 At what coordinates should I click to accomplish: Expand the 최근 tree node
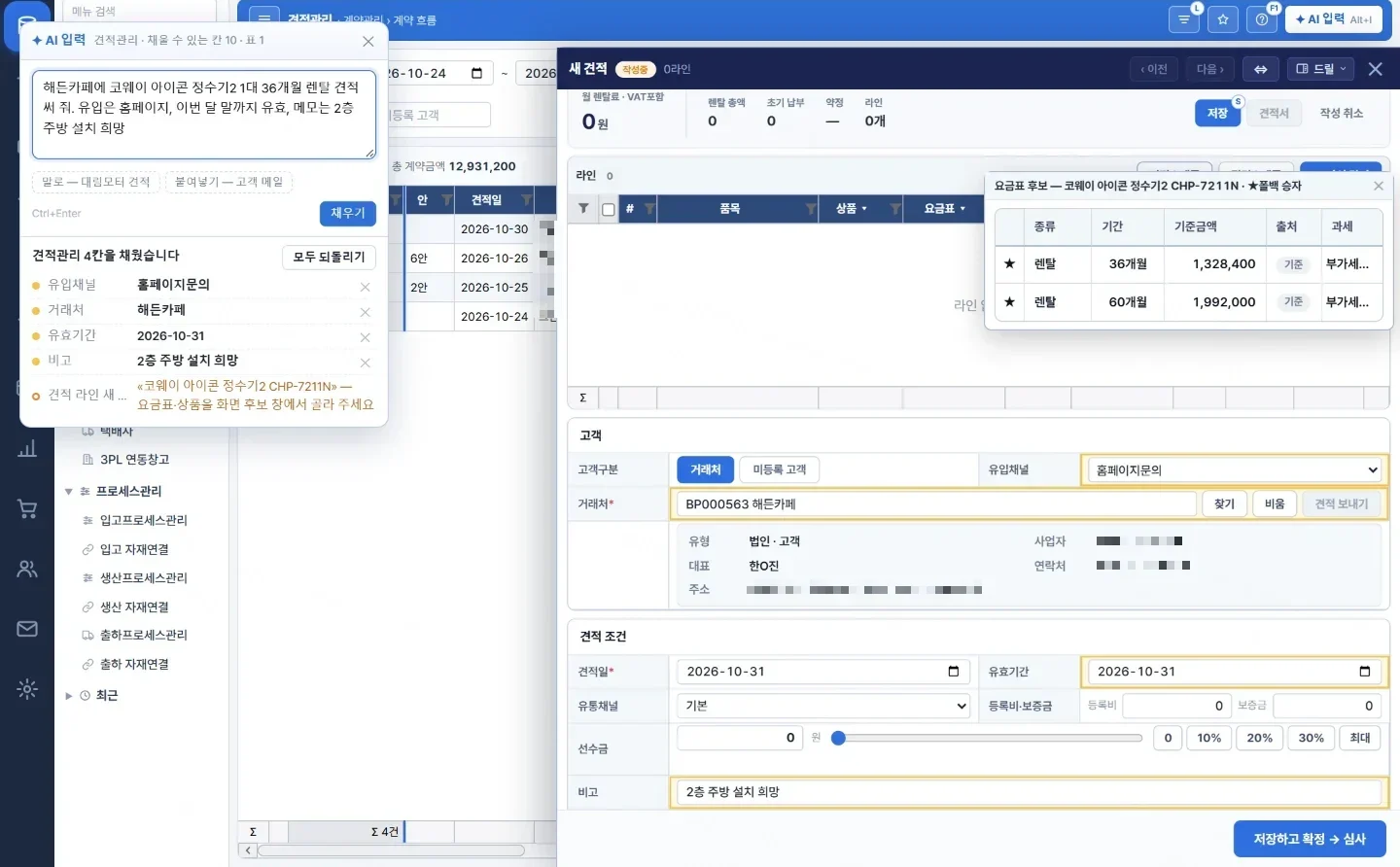point(69,696)
